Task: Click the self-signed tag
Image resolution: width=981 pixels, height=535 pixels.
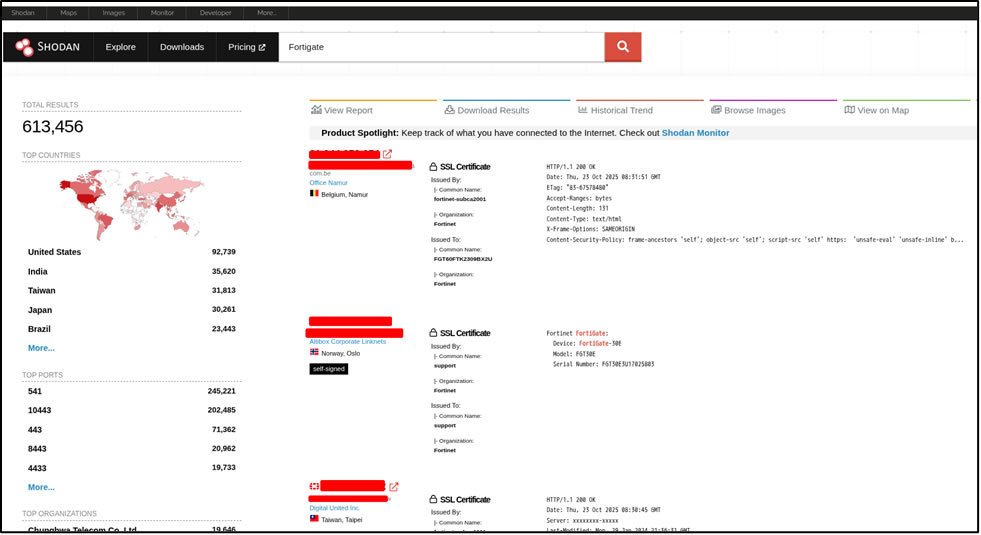Action: click(x=328, y=369)
